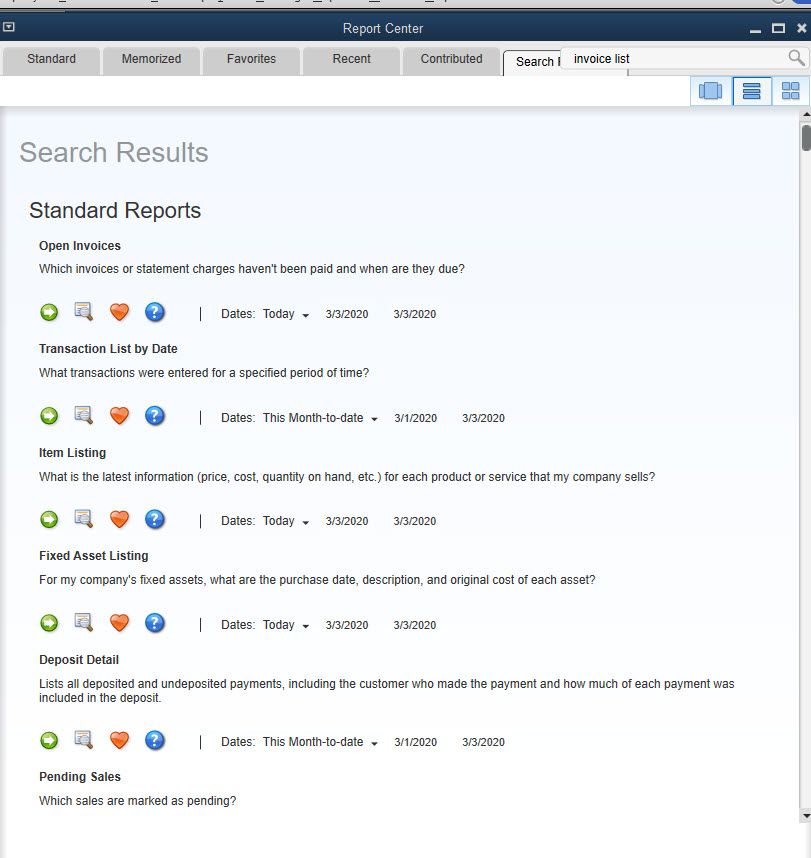Click the scrollbar down arrow
The width and height of the screenshot is (811, 858).
coord(806,815)
